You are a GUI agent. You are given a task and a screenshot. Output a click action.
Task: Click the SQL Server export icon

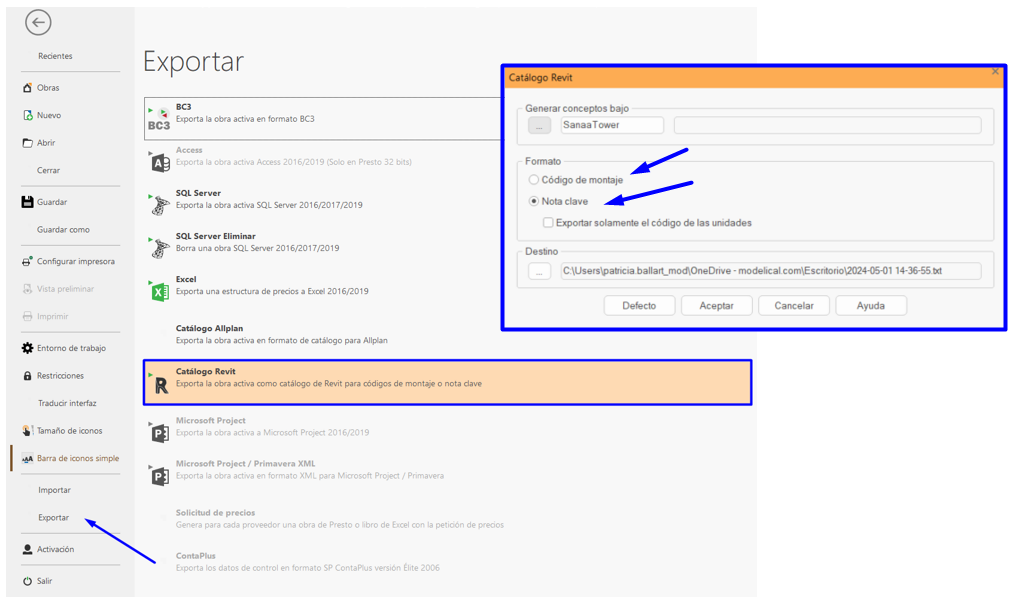(160, 205)
